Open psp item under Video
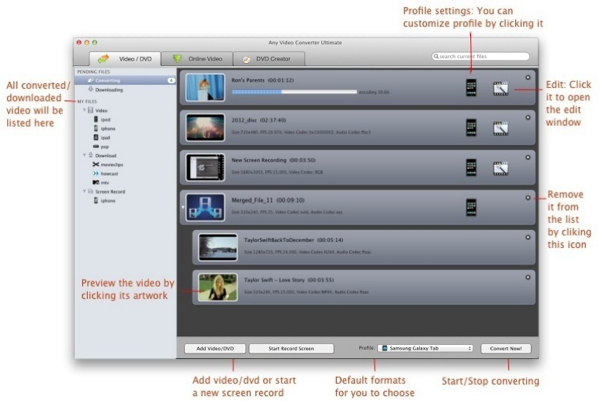 [101, 147]
